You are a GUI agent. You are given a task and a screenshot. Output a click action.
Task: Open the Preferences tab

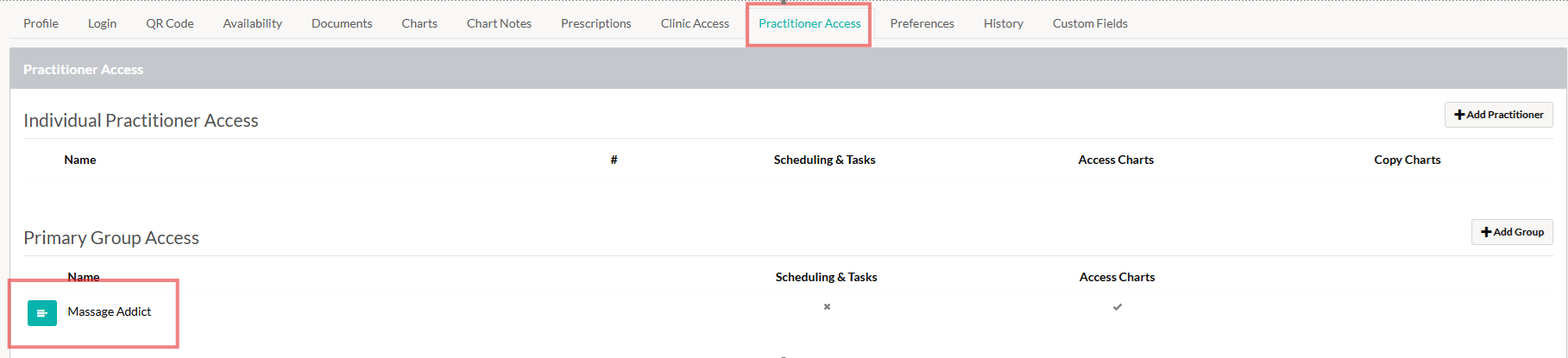click(922, 23)
